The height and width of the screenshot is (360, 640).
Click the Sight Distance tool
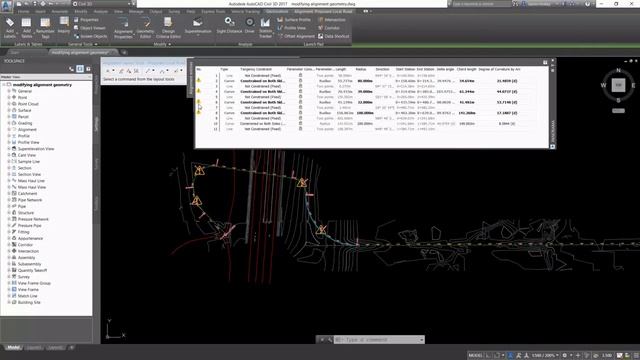point(229,25)
